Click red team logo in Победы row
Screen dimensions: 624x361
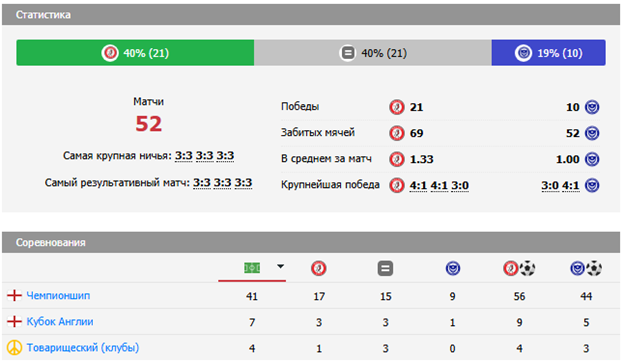397,107
